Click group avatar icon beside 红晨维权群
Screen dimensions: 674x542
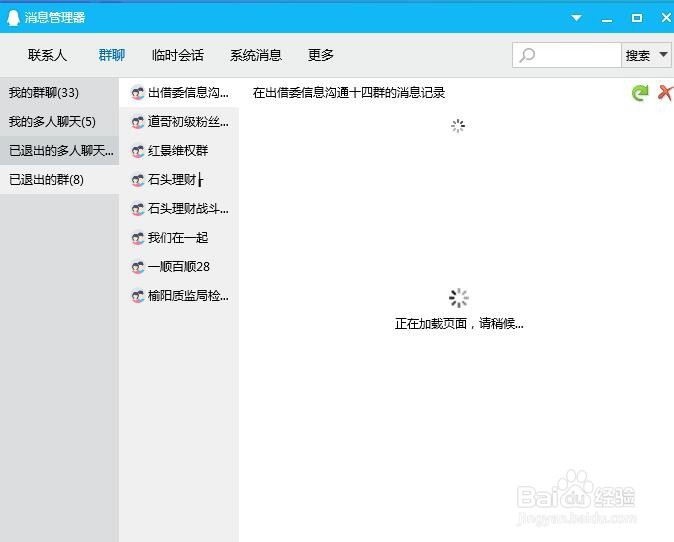tap(138, 151)
